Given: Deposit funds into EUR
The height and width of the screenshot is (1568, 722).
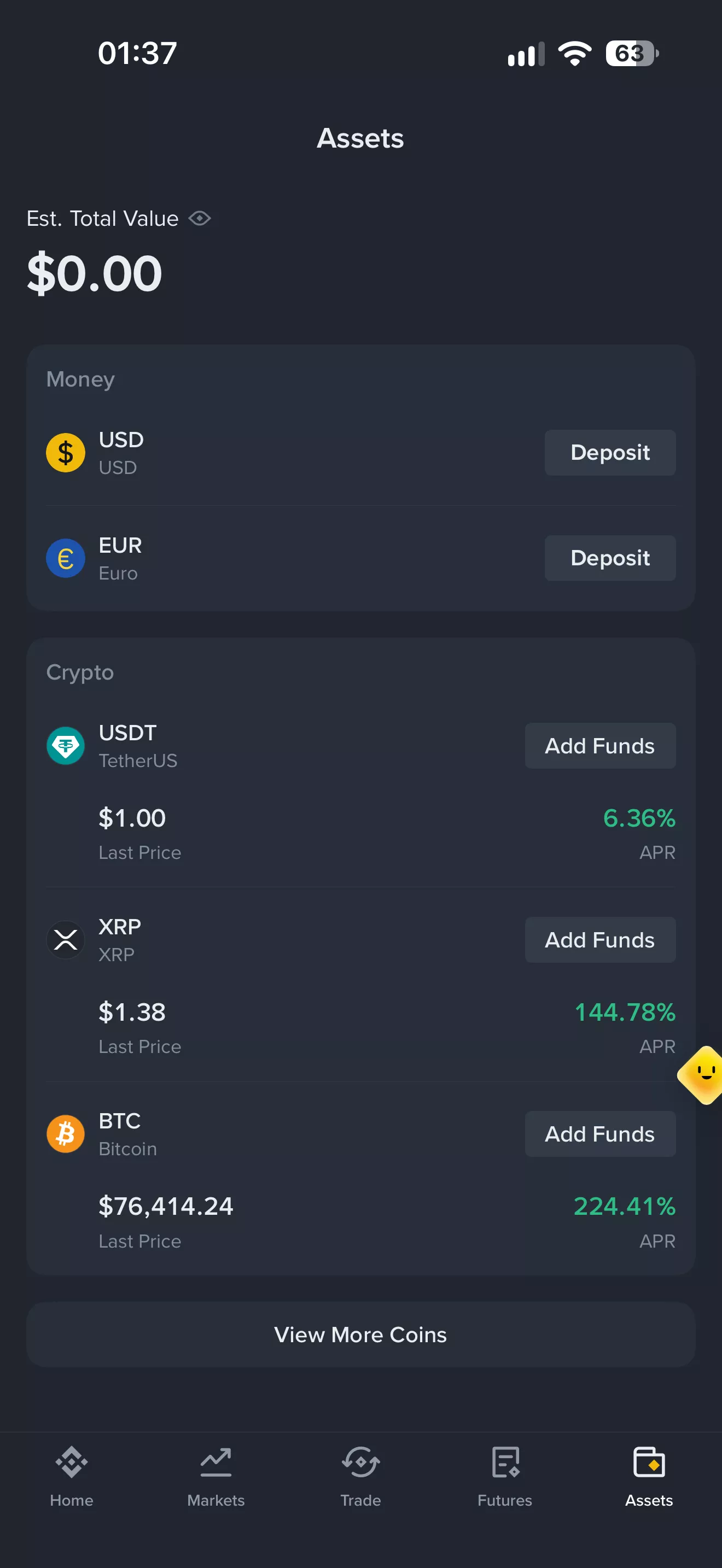Looking at the screenshot, I should 610,558.
